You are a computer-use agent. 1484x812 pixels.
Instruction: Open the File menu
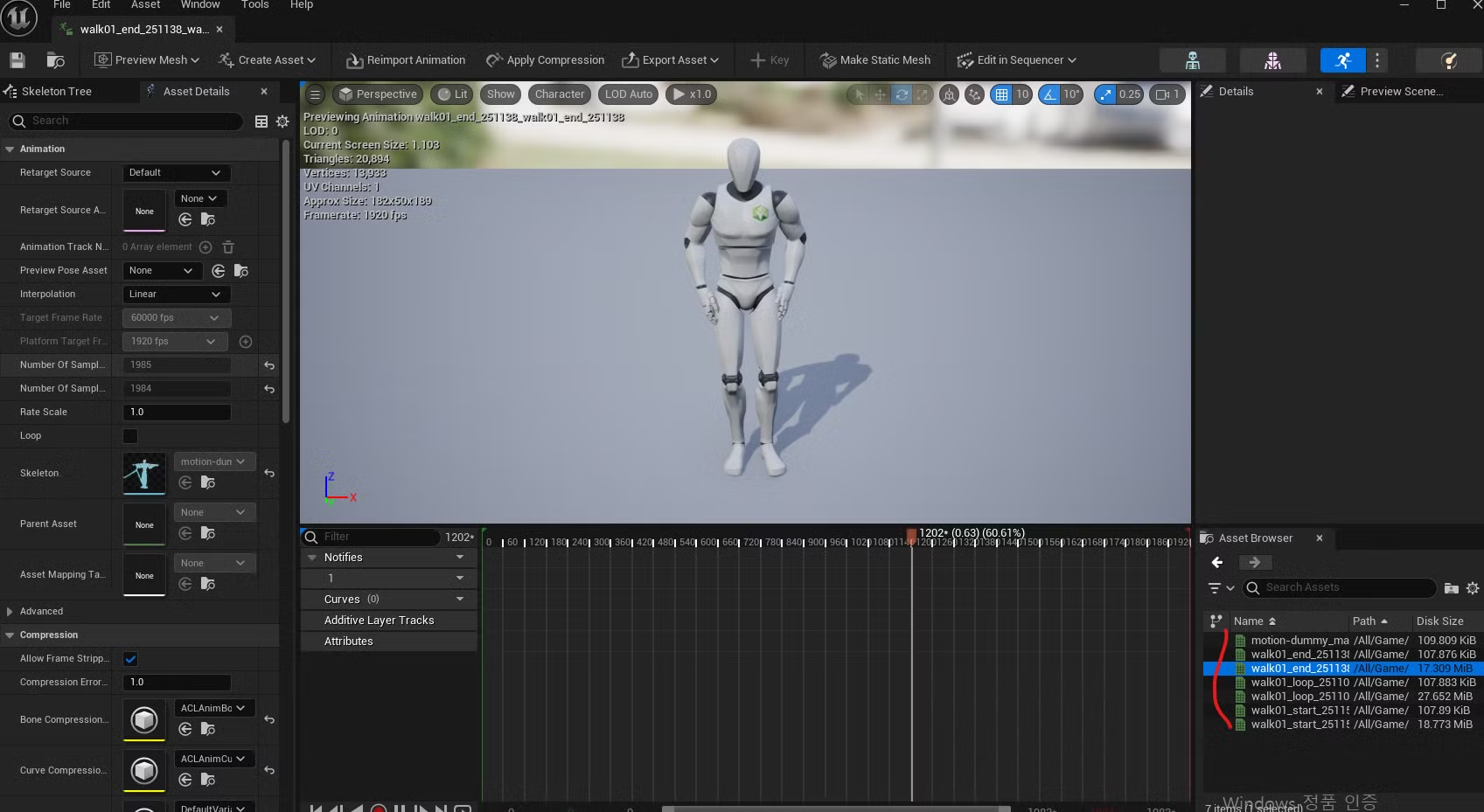point(61,5)
